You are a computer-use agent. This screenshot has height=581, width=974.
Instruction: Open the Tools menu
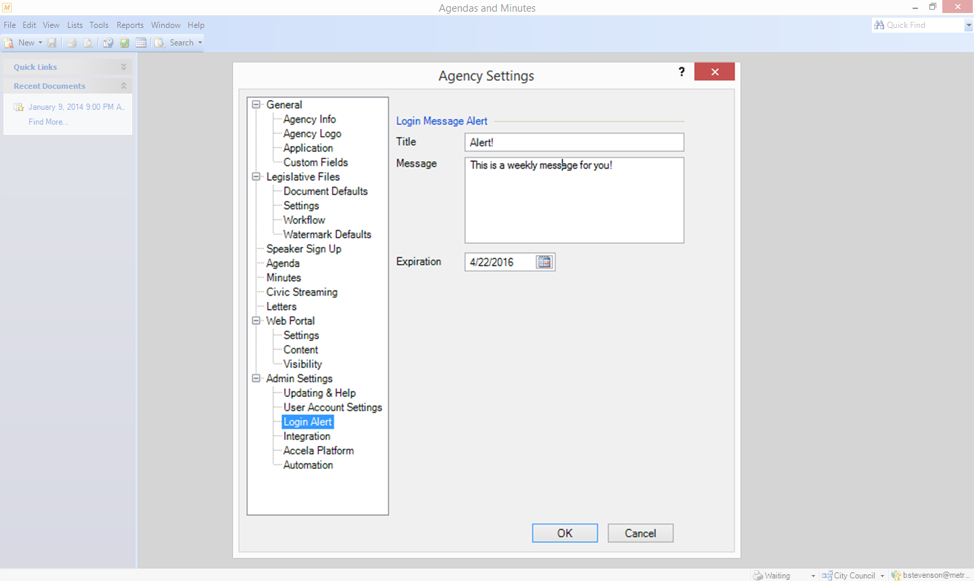point(99,25)
